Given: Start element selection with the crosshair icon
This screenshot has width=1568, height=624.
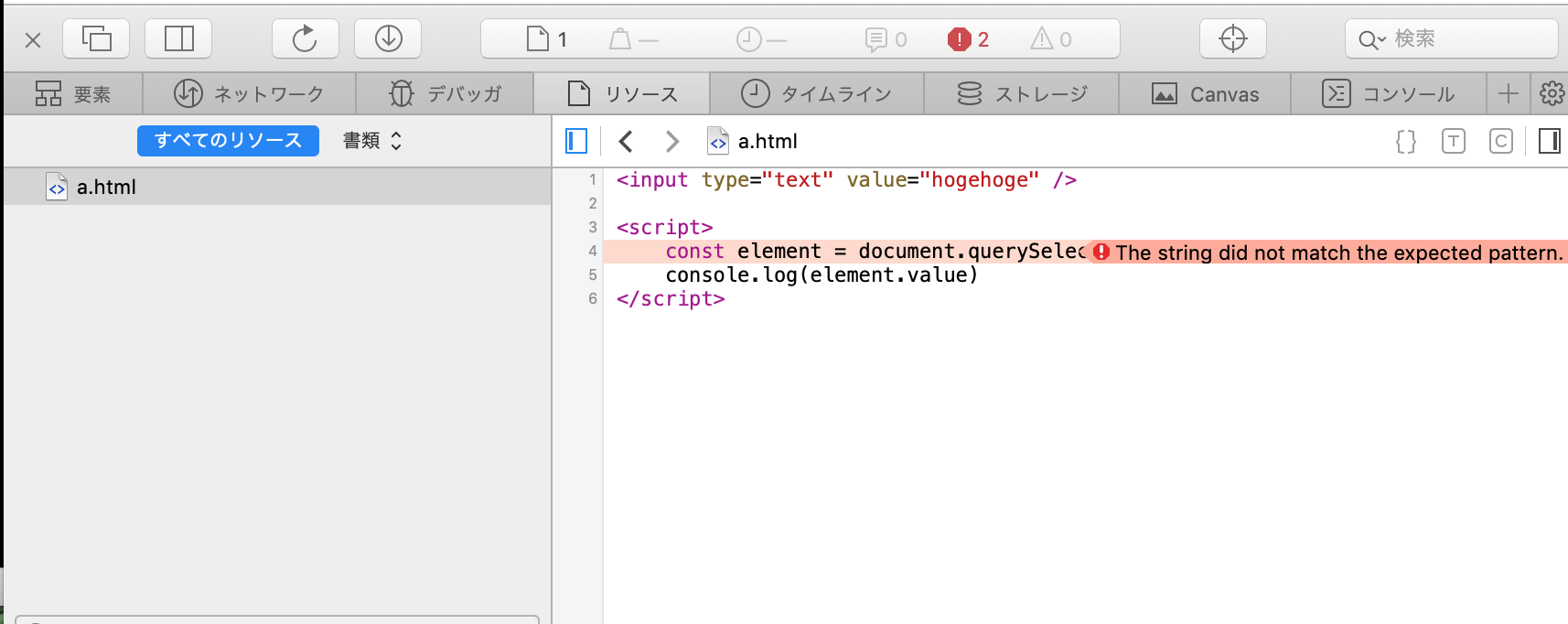Looking at the screenshot, I should pos(1233,38).
